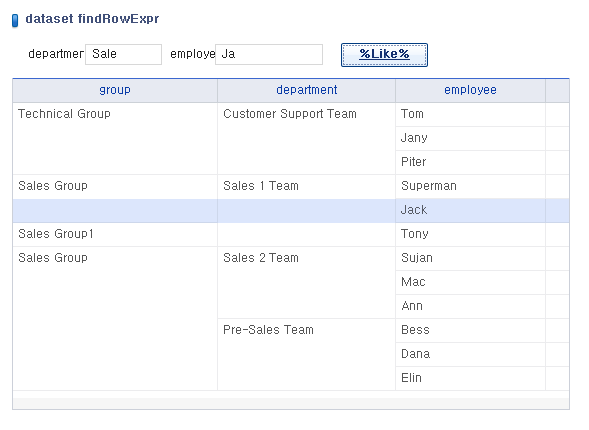Focus the employee input containing Ja
The height and width of the screenshot is (430, 589).
(x=269, y=54)
